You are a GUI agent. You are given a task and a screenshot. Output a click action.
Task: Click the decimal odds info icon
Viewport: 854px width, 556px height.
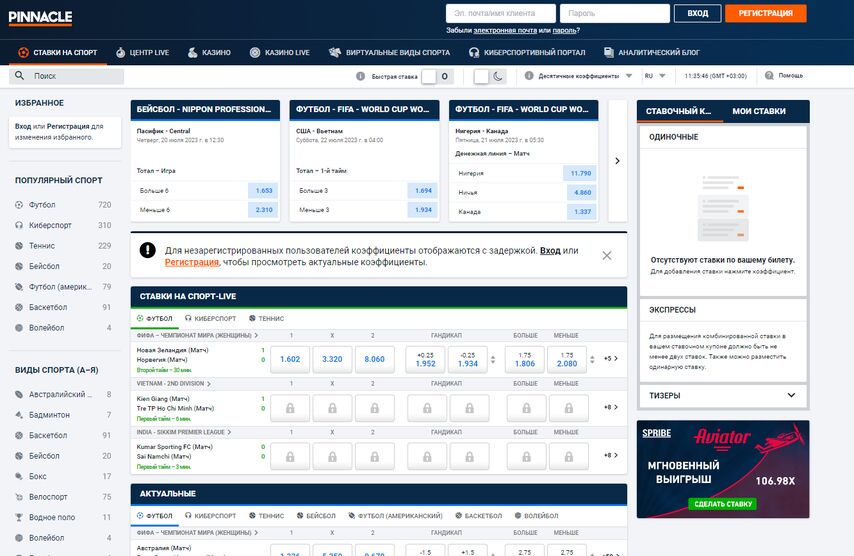529,76
